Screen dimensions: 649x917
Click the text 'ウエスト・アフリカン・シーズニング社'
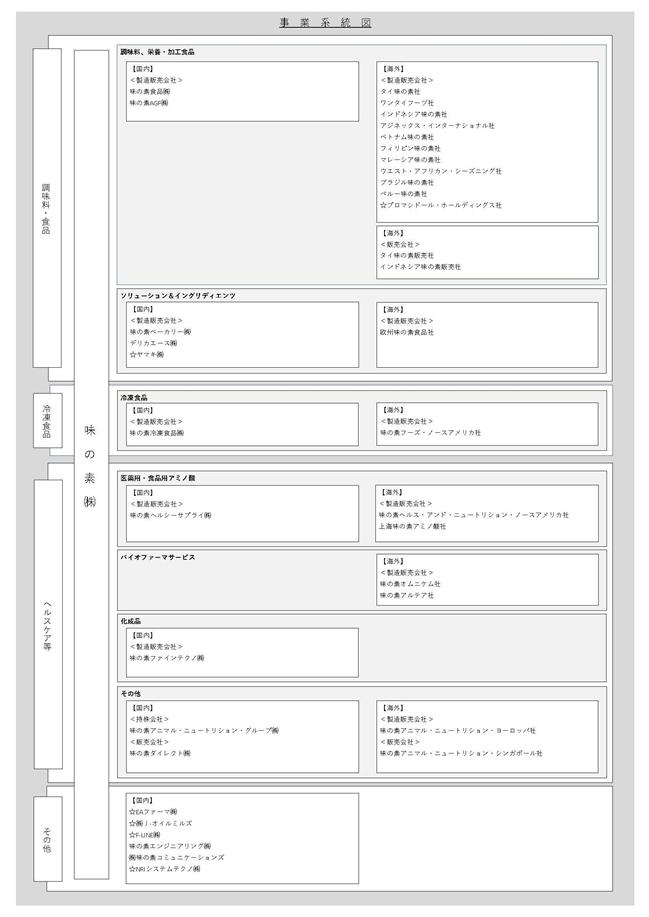pyautogui.click(x=441, y=171)
